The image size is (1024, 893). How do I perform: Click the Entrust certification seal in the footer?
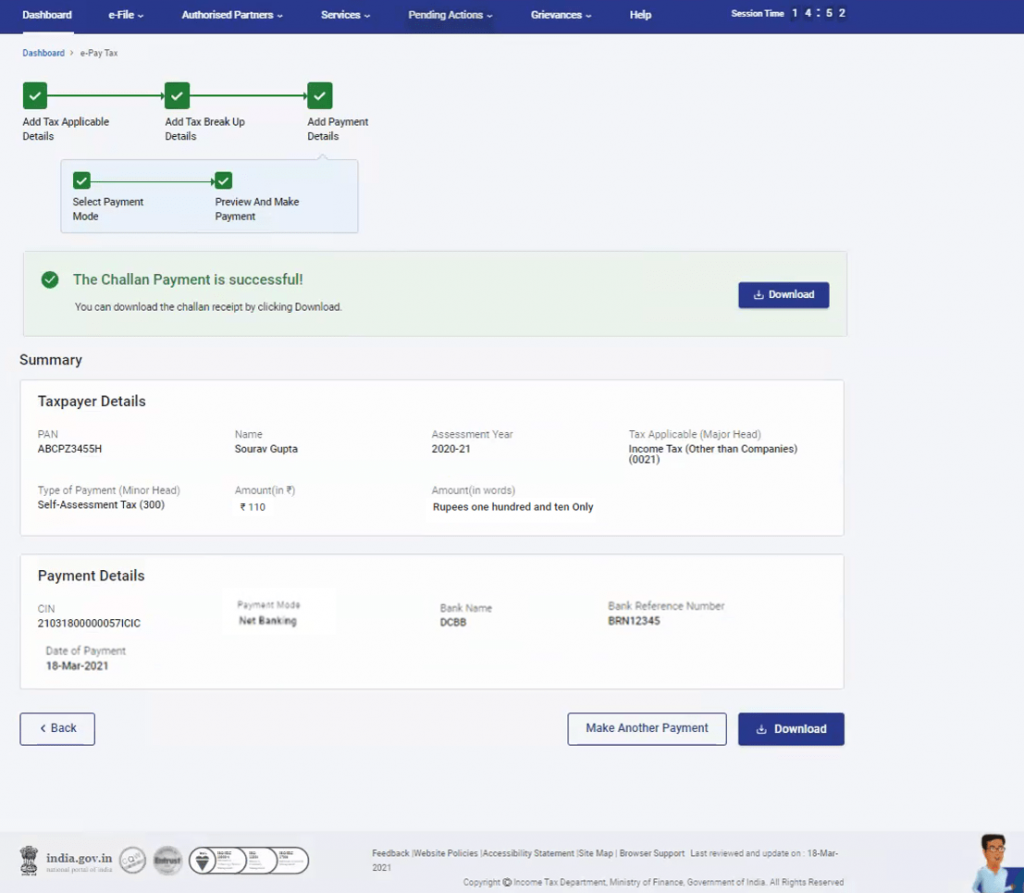pos(167,861)
